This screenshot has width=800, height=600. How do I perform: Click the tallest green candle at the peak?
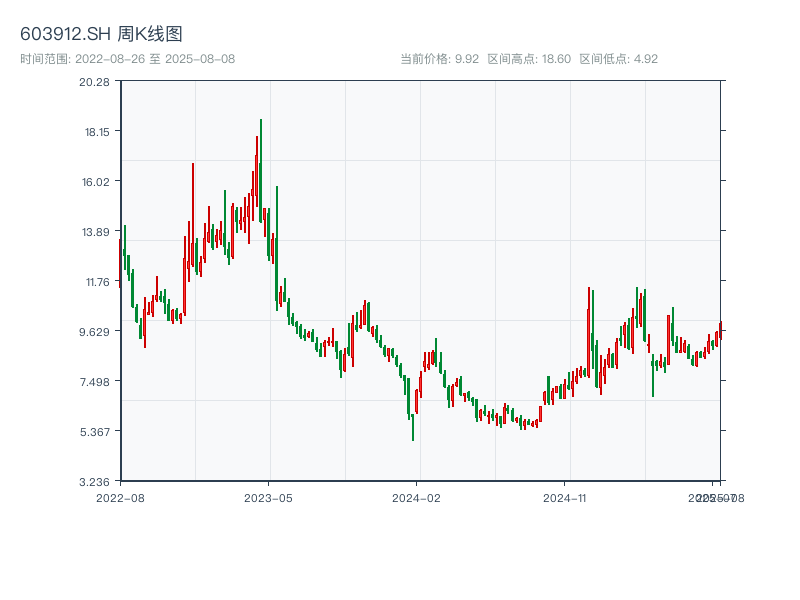tap(261, 170)
